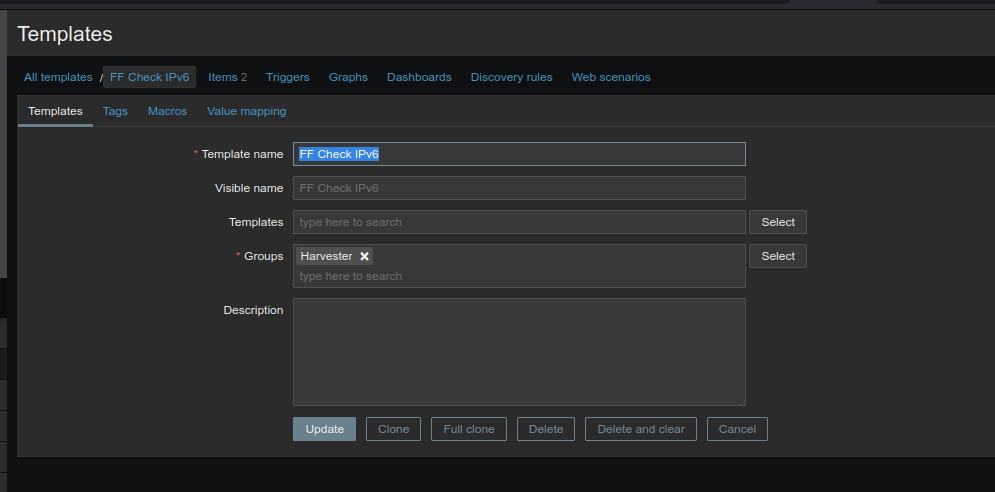Viewport: 995px width, 492px height.
Task: Click the Delete and clear button
Action: [x=640, y=429]
